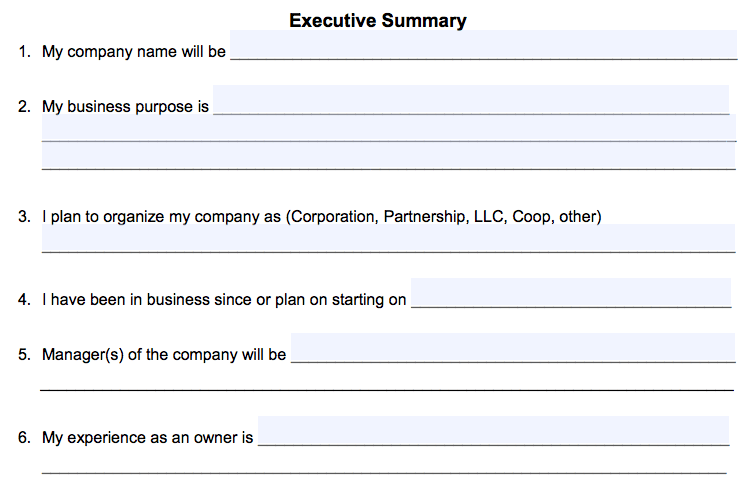Click the company organization type field

pyautogui.click(x=388, y=238)
